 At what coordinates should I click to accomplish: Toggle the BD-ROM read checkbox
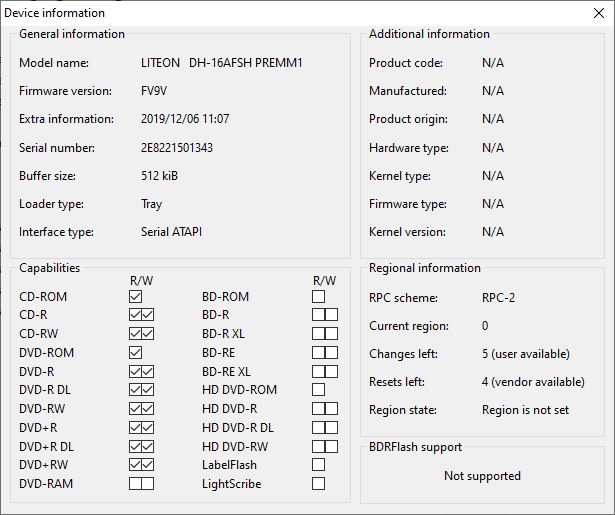coord(319,297)
